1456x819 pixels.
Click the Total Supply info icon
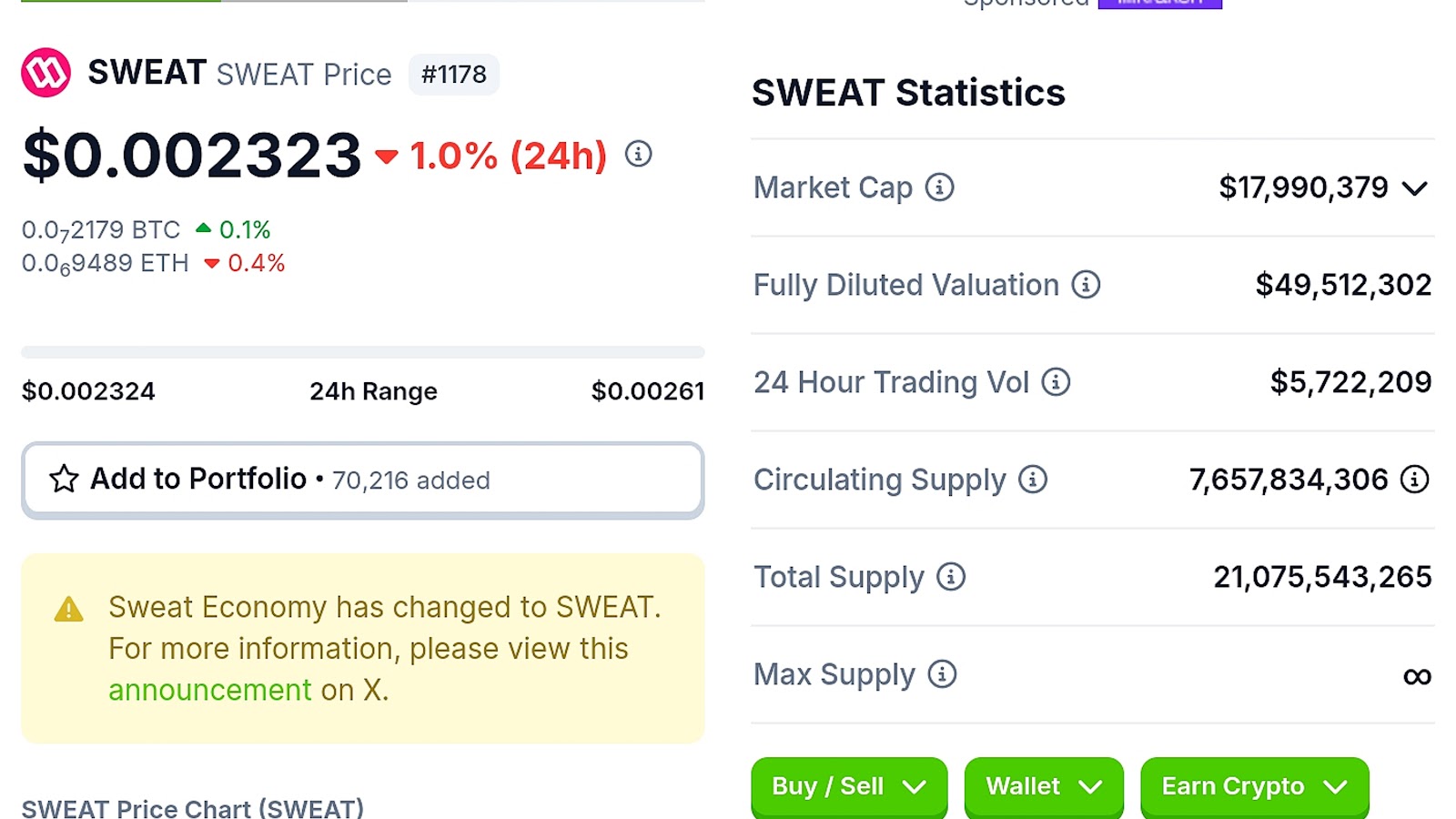[951, 577]
